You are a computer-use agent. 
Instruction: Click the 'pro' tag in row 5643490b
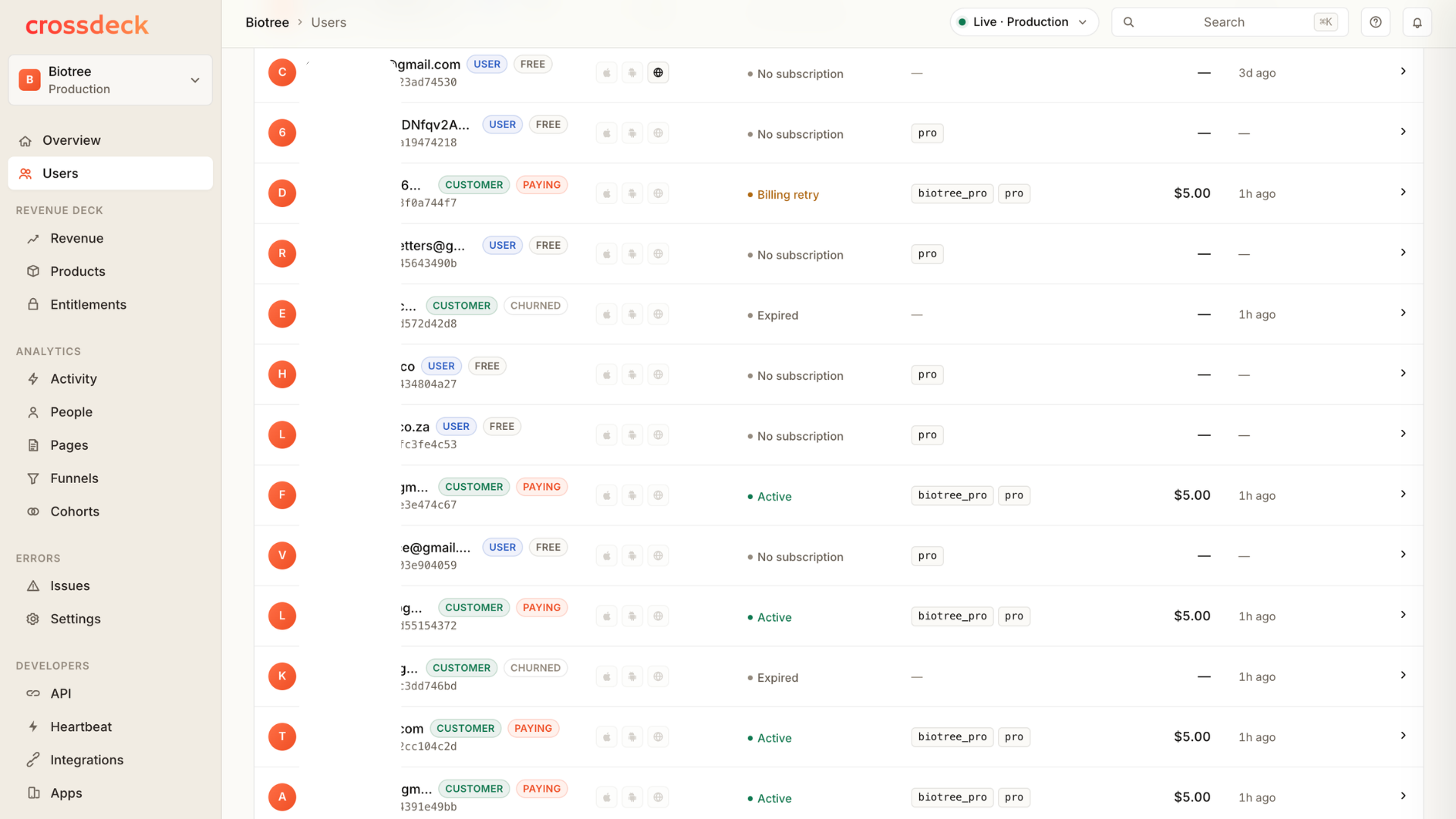(927, 254)
